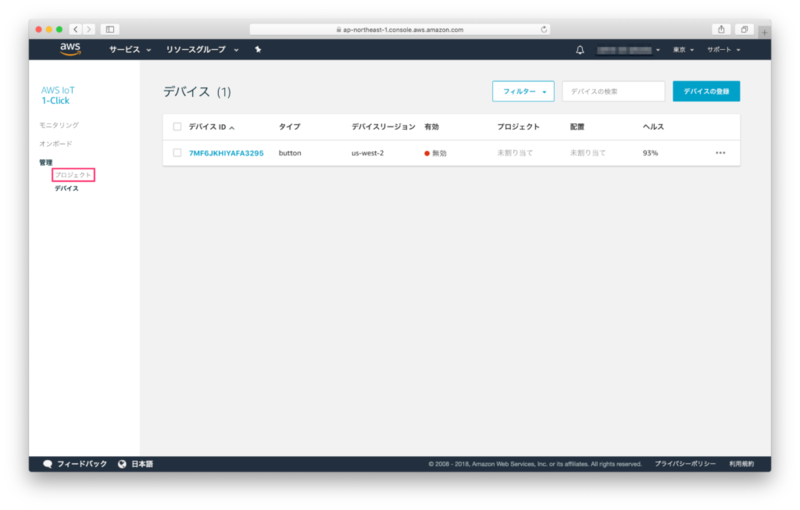Viewport: 800px width, 510px height.
Task: Click the デバイスの登録 button
Action: (x=706, y=91)
